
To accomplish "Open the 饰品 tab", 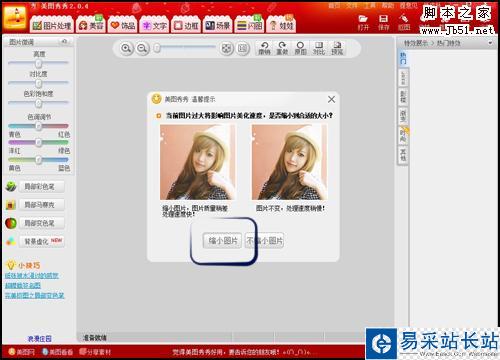I will click(x=123, y=25).
